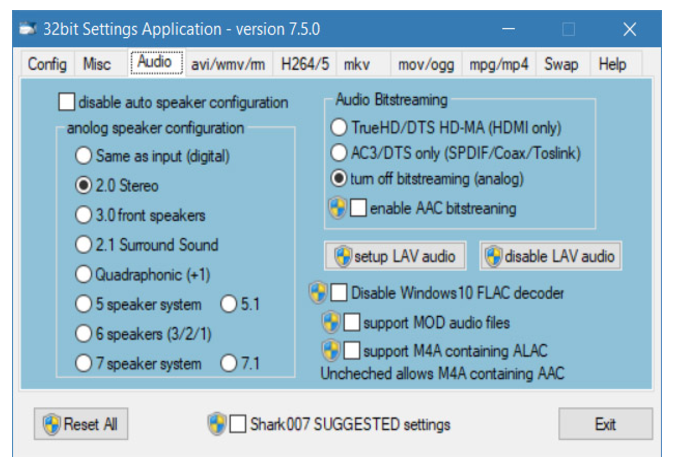
Task: Open the Config tab
Action: click(47, 64)
